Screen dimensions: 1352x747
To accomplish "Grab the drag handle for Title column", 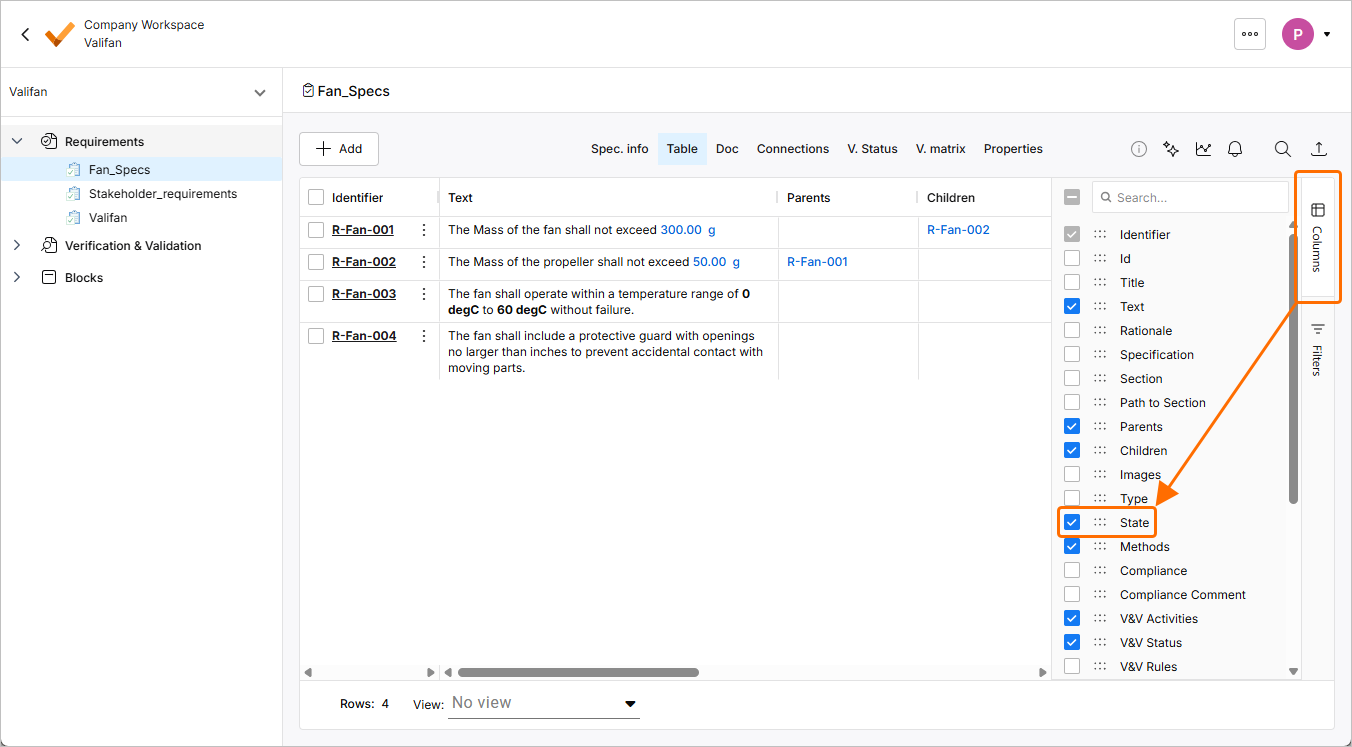I will pyautogui.click(x=1100, y=283).
